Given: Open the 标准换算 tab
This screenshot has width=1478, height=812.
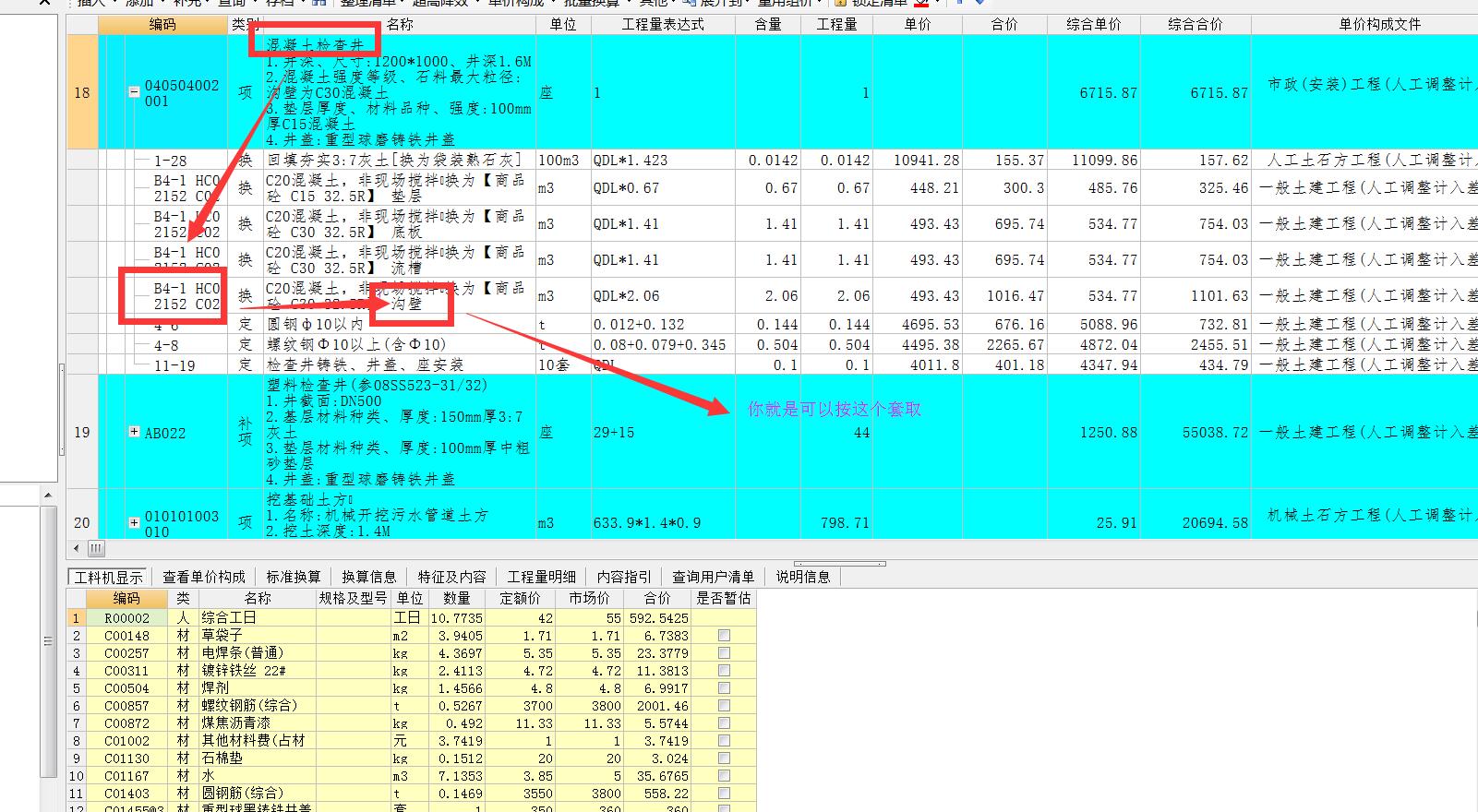Looking at the screenshot, I should pyautogui.click(x=294, y=577).
